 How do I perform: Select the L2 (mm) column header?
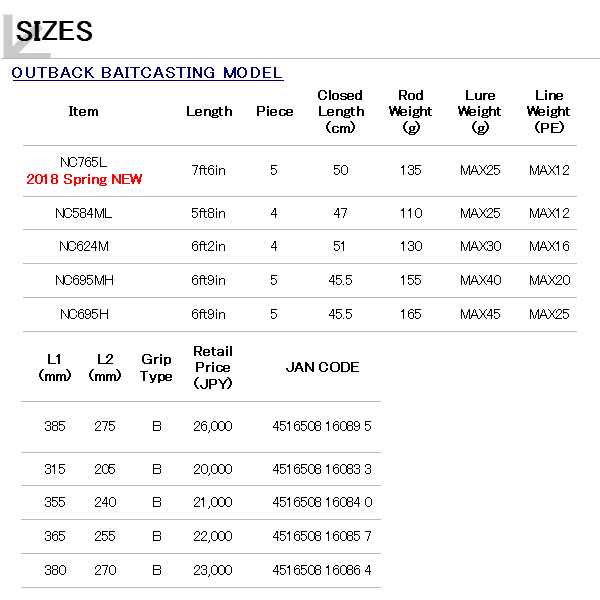point(105,367)
